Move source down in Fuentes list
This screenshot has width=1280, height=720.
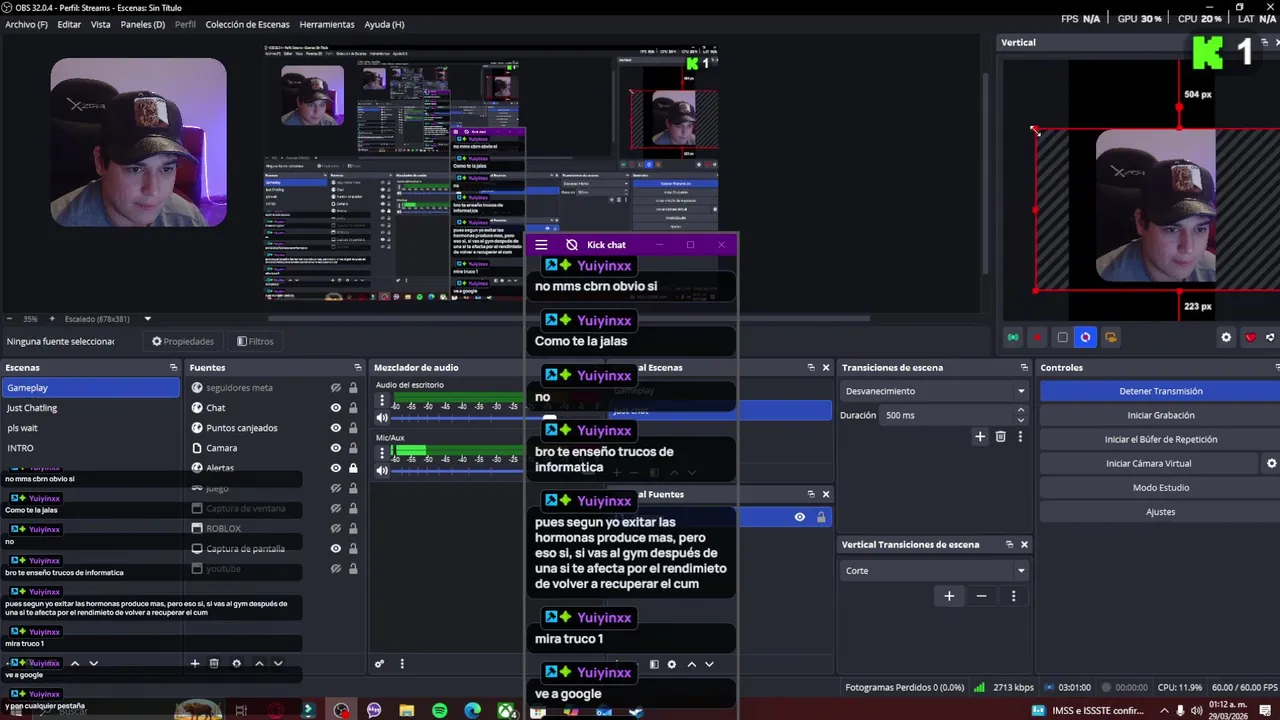[x=278, y=664]
